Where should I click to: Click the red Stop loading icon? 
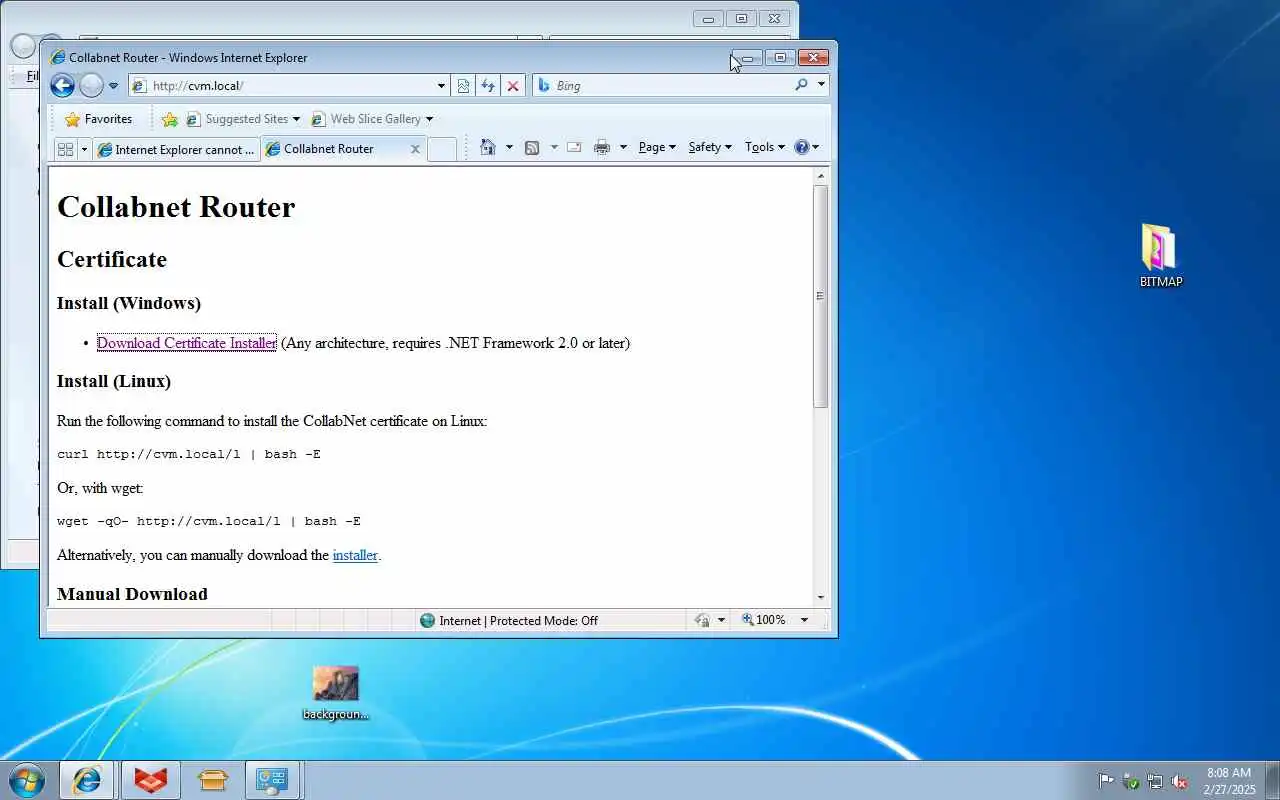tap(513, 86)
